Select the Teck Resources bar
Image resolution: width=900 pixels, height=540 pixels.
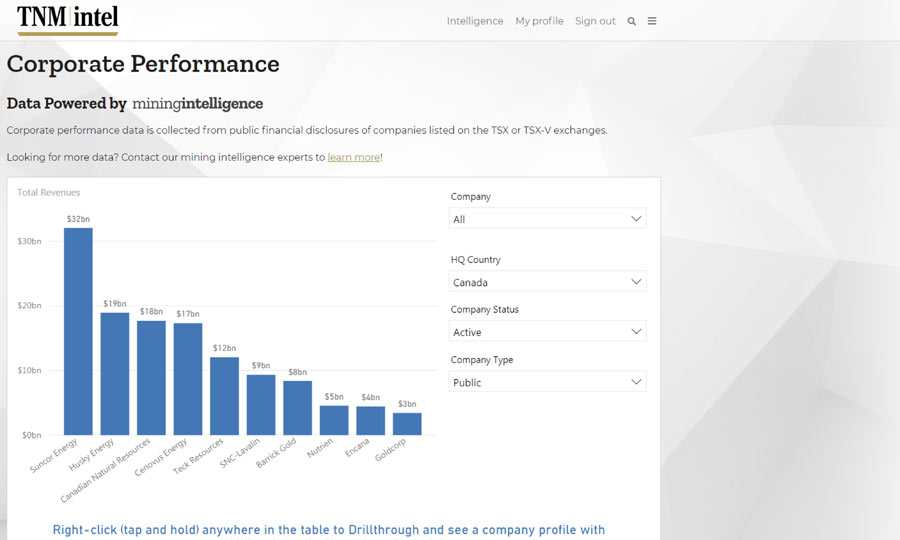pos(225,396)
